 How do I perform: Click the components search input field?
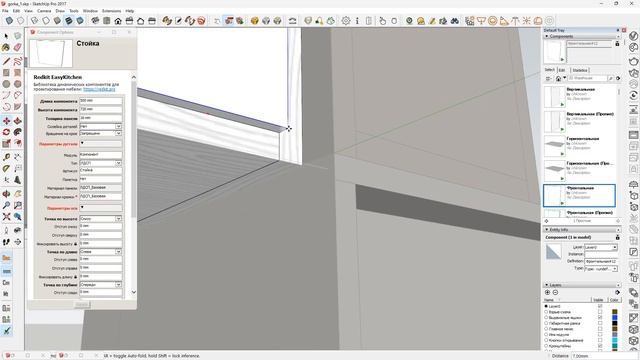(587, 78)
